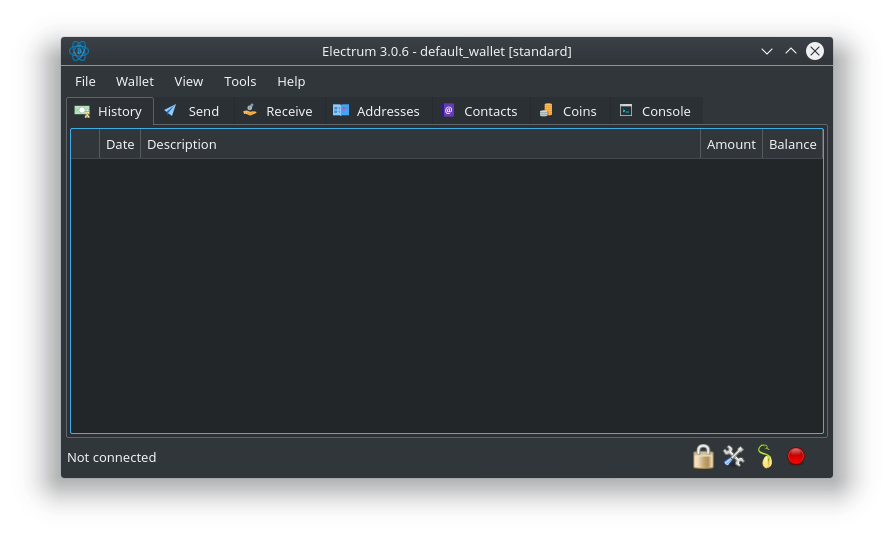Switch to the Send tab
The height and width of the screenshot is (539, 894).
(x=193, y=111)
